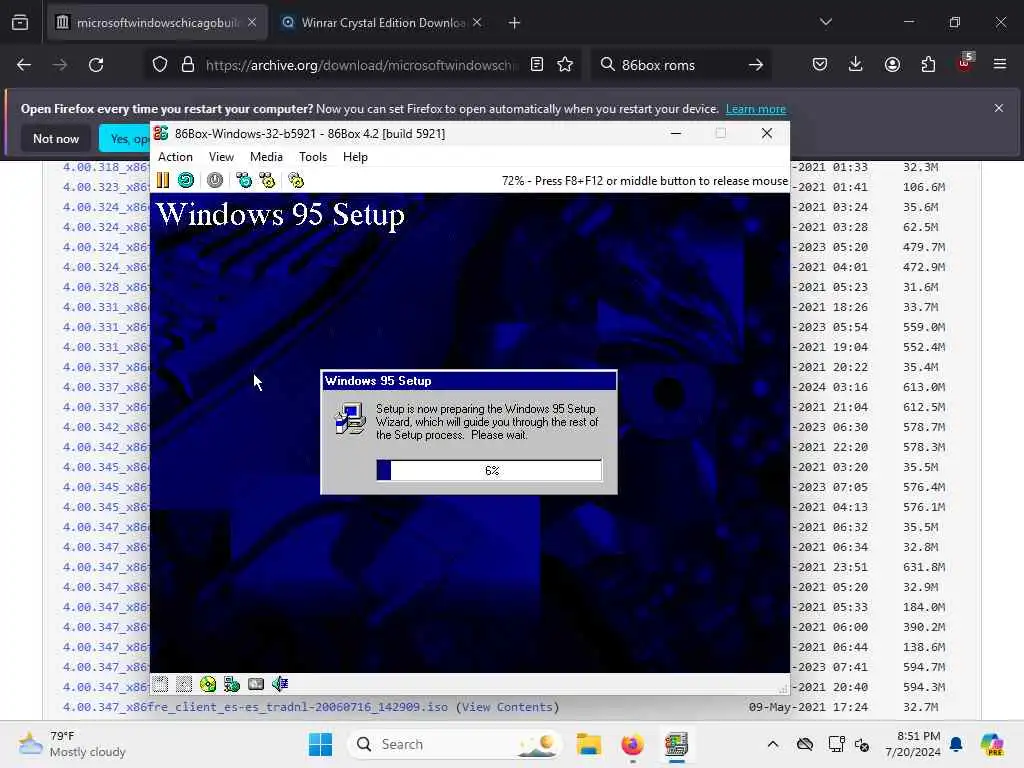Click the archive.org URL address field
This screenshot has width=1024, height=768.
point(361,65)
